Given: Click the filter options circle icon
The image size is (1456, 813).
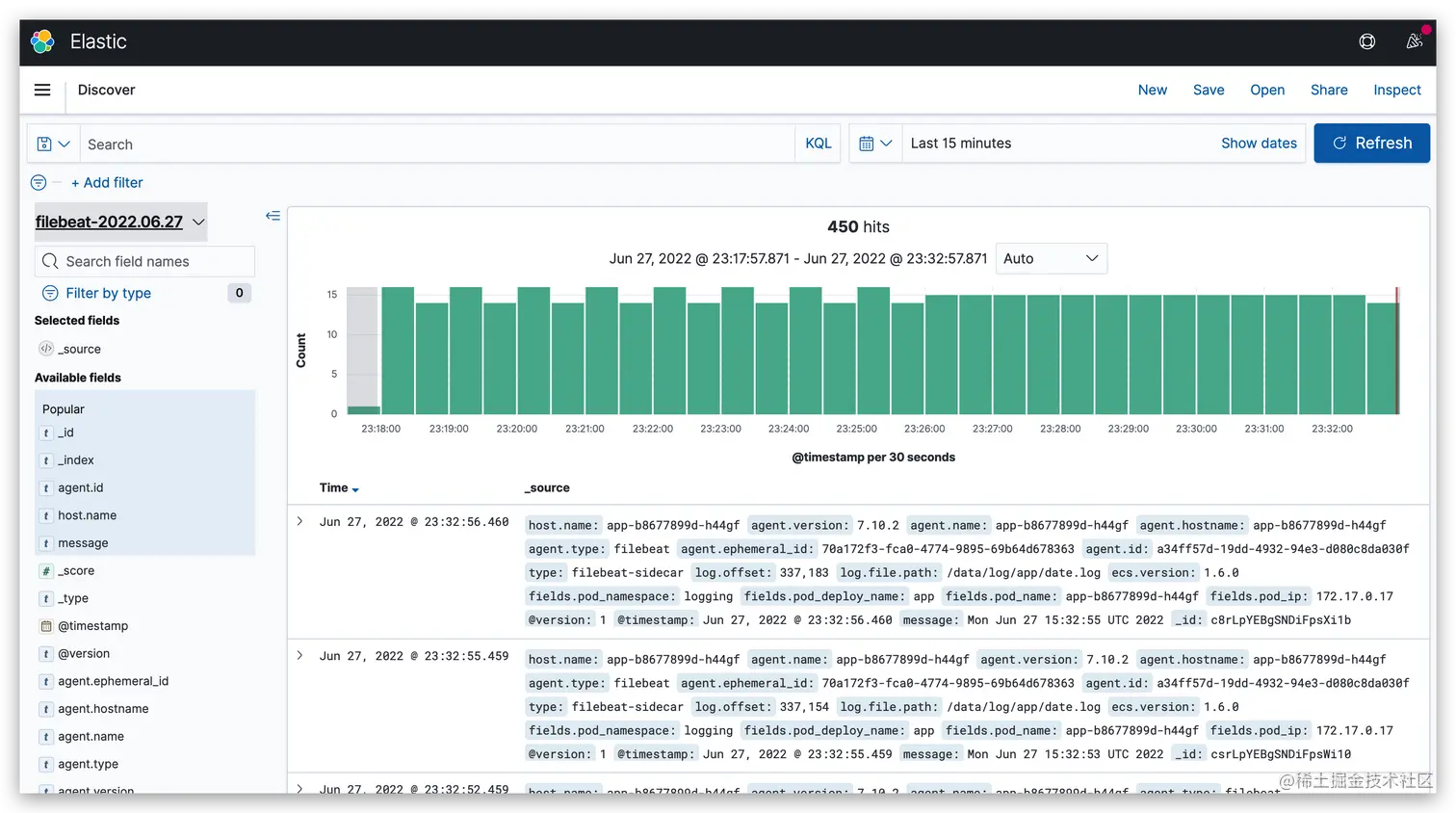Looking at the screenshot, I should (x=39, y=182).
